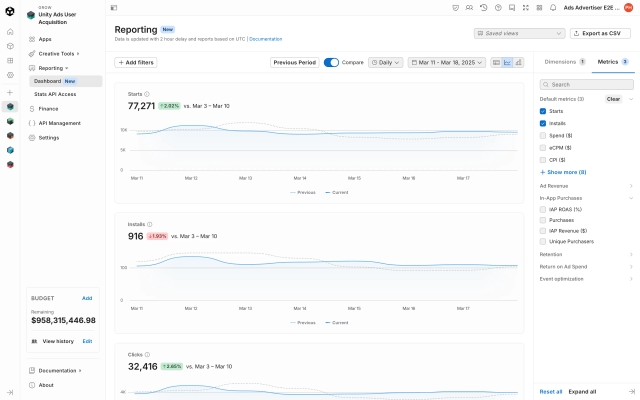This screenshot has width=640, height=400.
Task: Open the Saved views dropdown
Action: click(519, 33)
